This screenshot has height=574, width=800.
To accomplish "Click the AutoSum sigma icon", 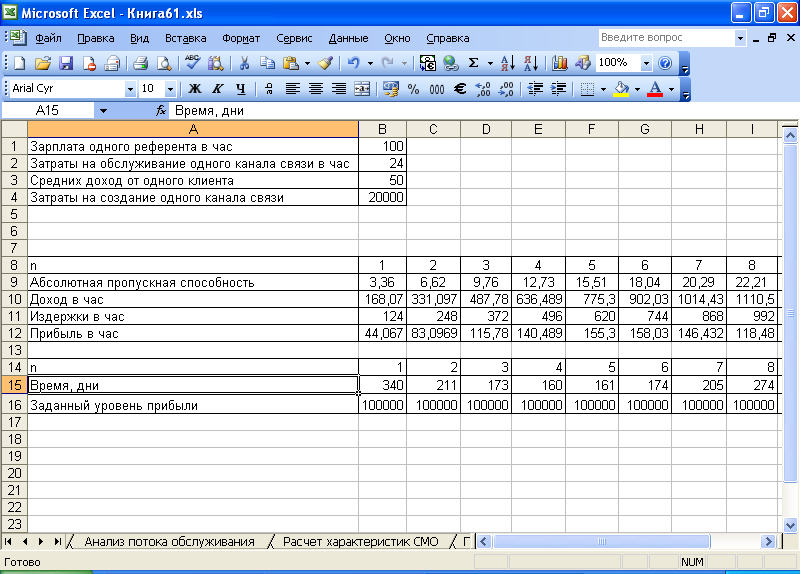I will coord(473,63).
